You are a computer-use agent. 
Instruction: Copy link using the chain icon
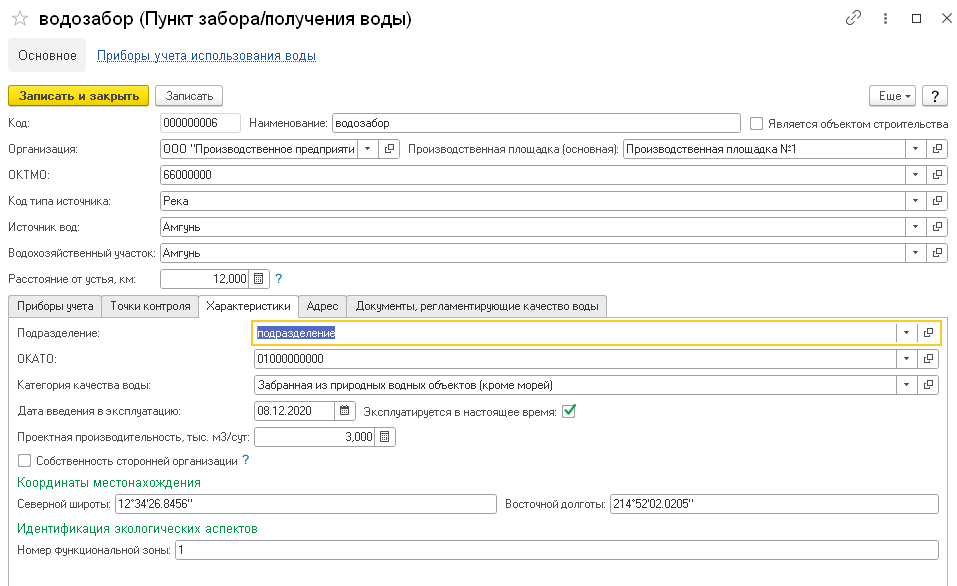pos(853,18)
